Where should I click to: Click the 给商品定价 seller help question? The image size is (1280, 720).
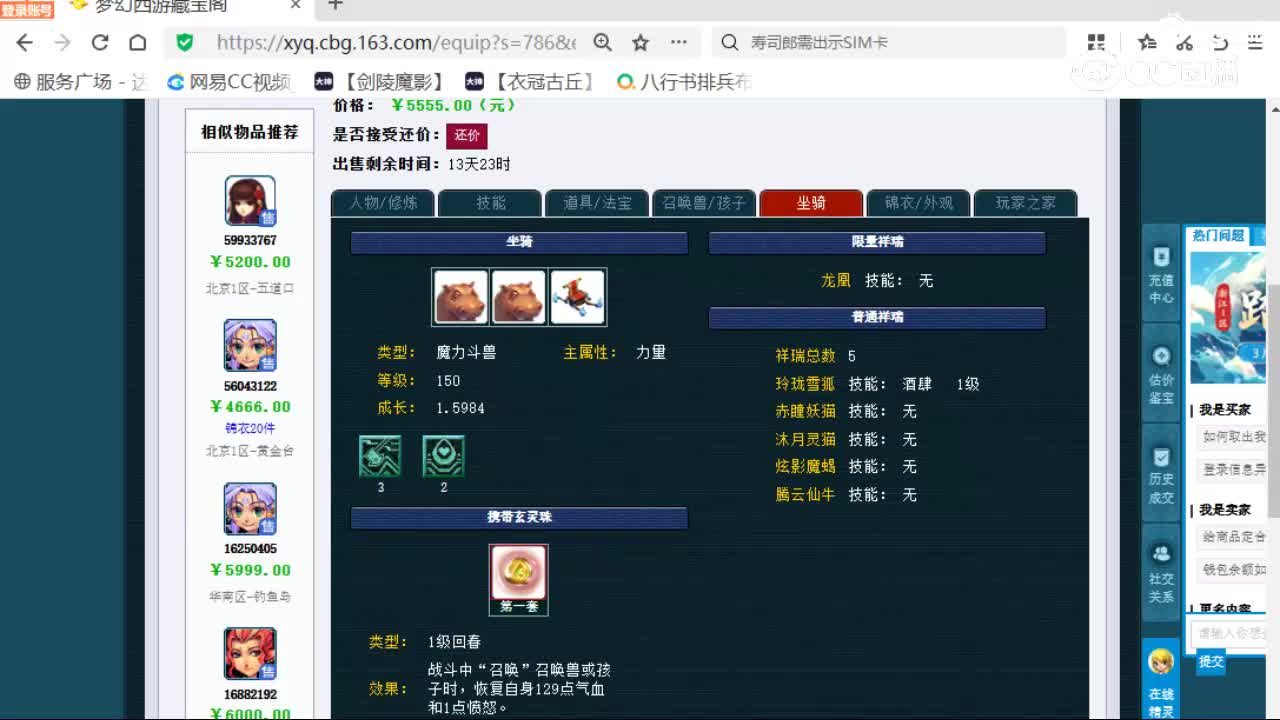pos(1234,537)
